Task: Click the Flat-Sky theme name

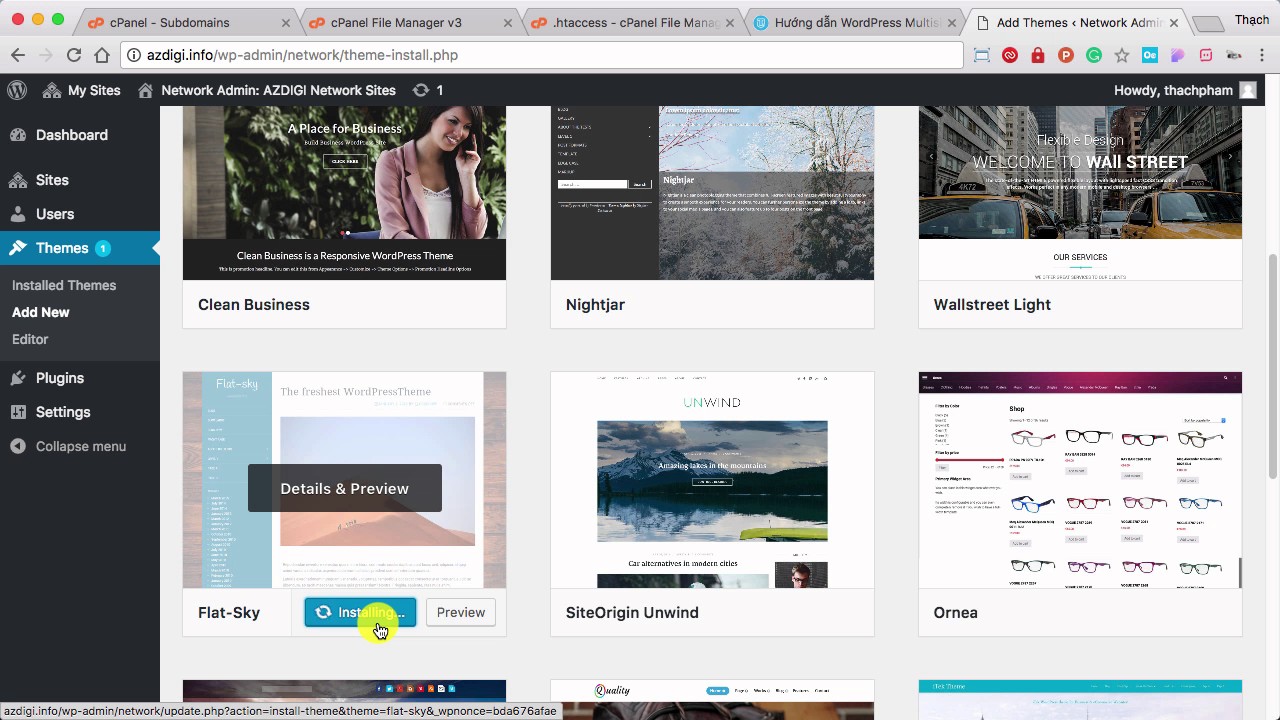Action: 229,612
